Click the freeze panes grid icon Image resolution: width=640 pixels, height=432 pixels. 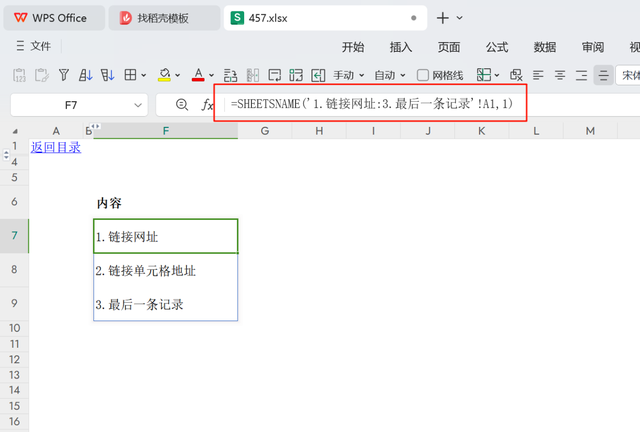tap(484, 75)
